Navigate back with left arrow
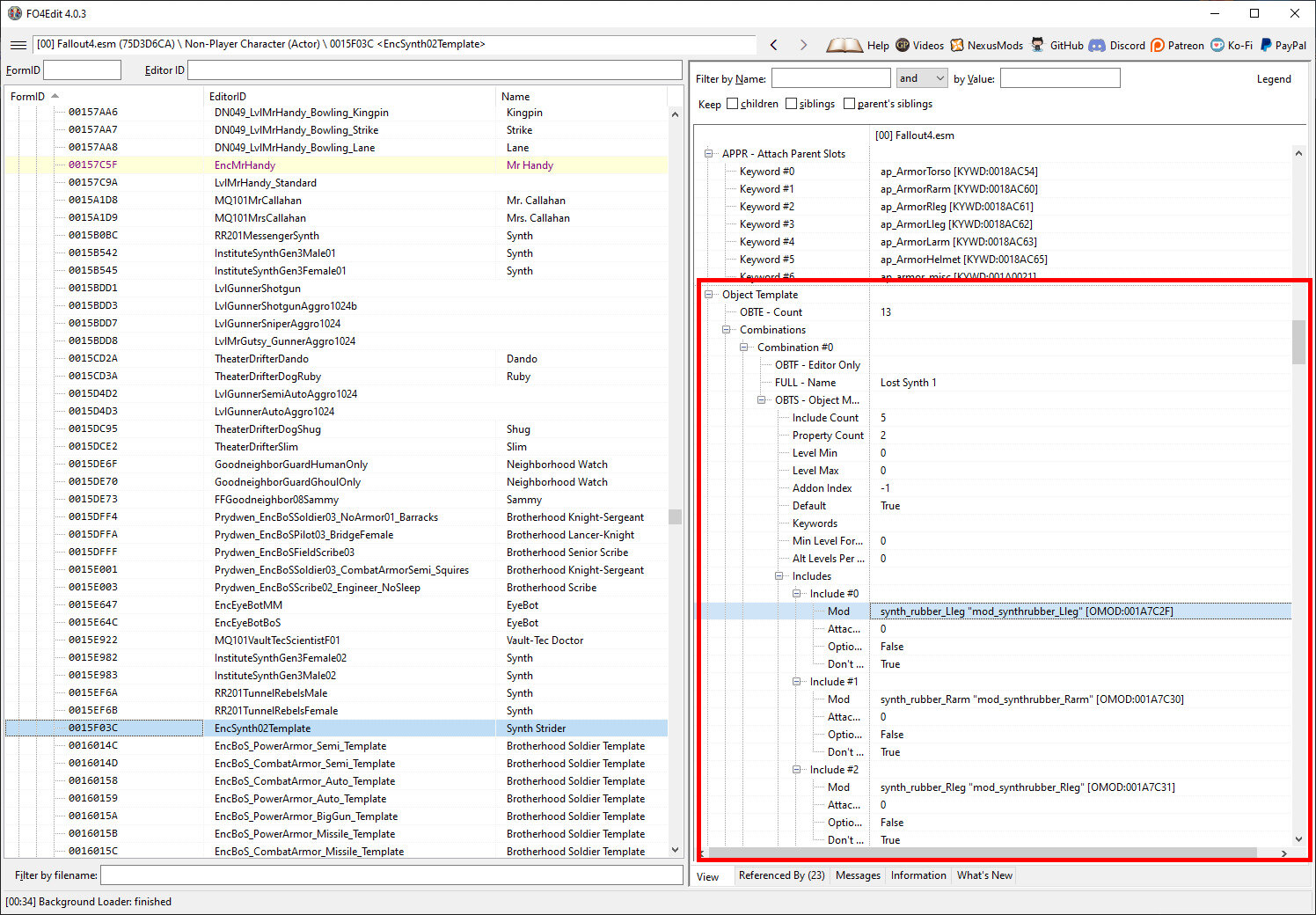 pyautogui.click(x=774, y=45)
